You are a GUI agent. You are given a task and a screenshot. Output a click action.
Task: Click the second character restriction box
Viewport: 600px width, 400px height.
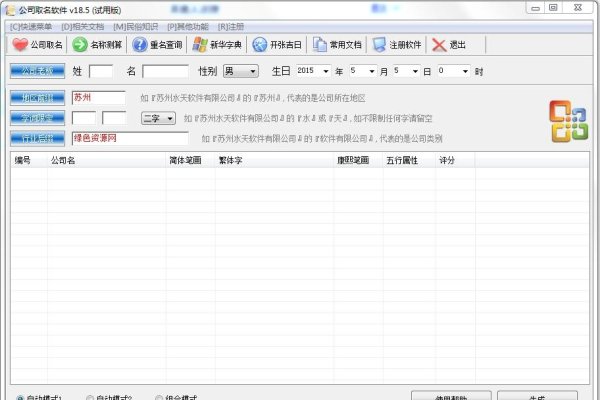(114, 118)
